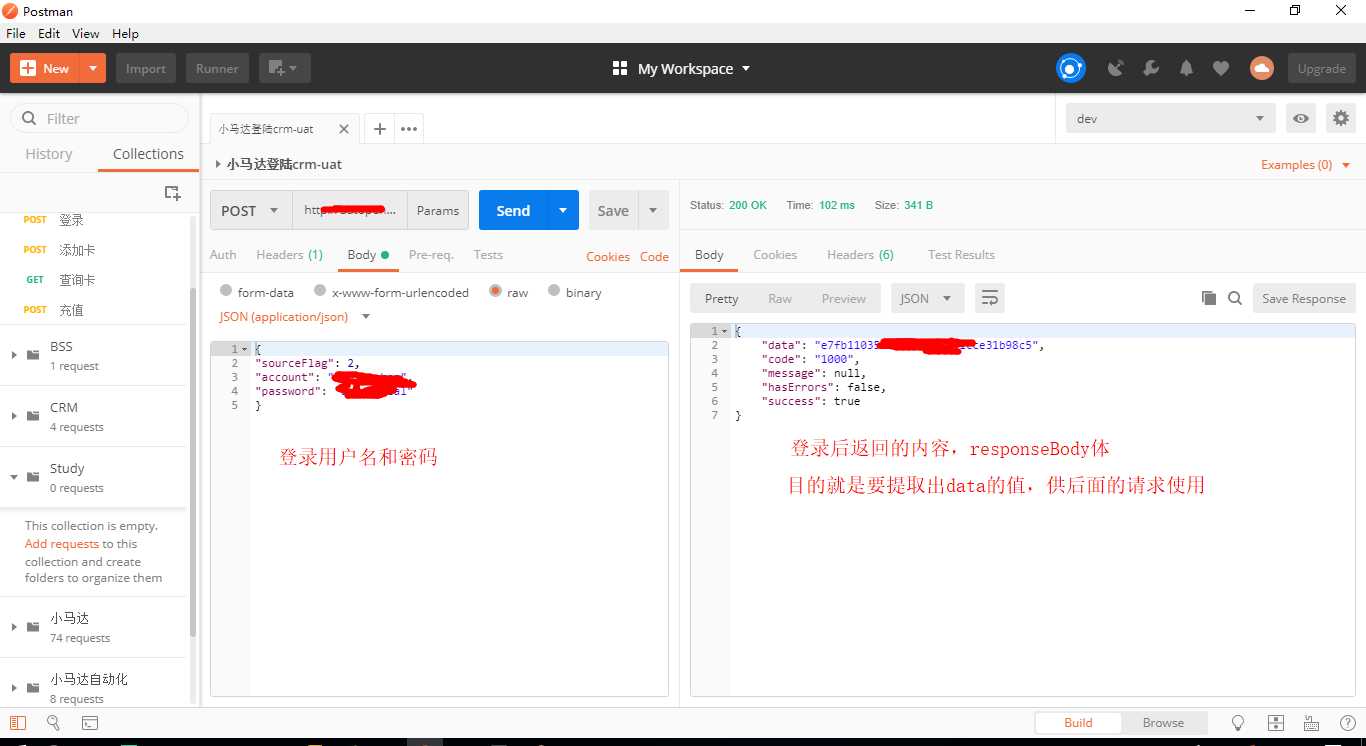1366x746 pixels.
Task: Collapse the Study collection
Action: 13,476
